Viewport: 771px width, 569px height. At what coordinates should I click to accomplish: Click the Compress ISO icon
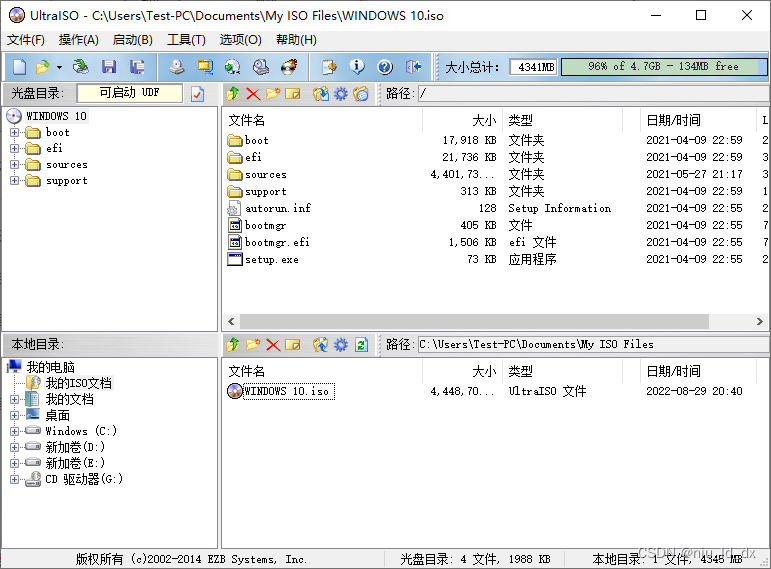pos(205,67)
